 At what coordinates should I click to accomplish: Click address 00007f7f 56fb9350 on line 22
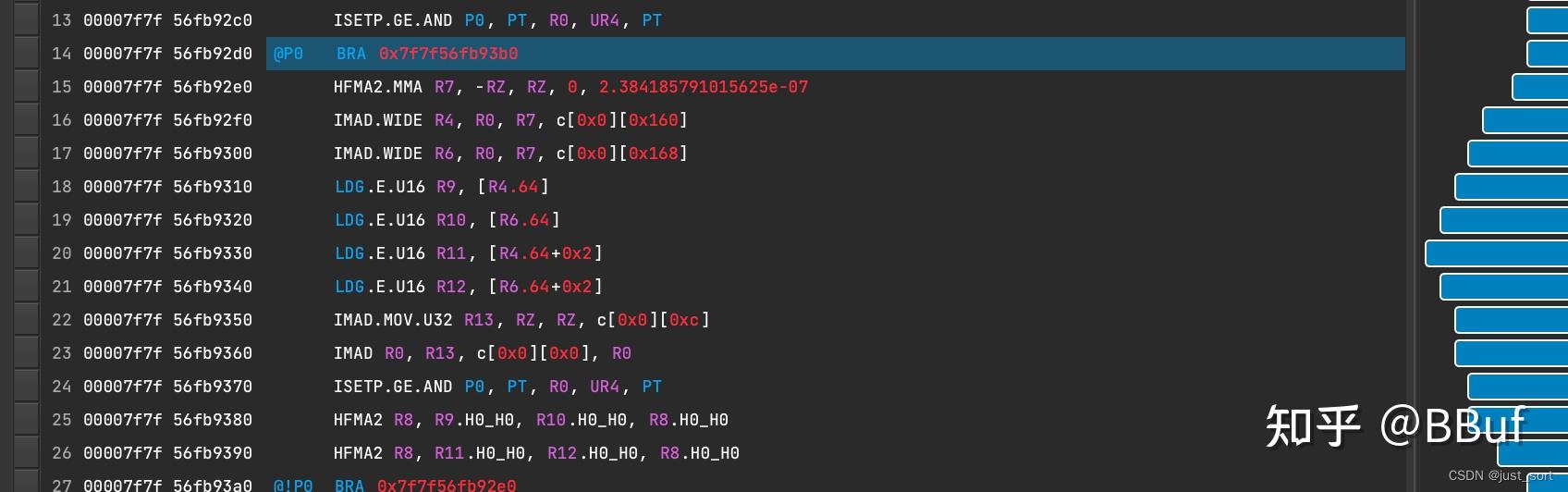167,320
